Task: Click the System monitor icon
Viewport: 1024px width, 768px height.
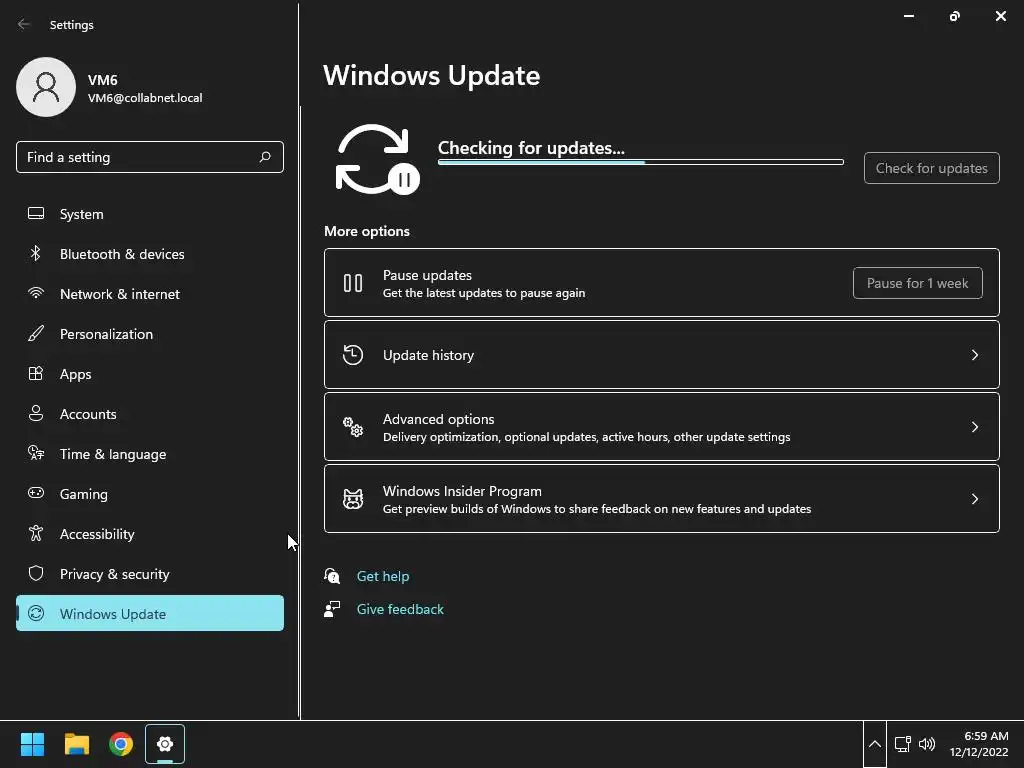Action: [x=36, y=214]
